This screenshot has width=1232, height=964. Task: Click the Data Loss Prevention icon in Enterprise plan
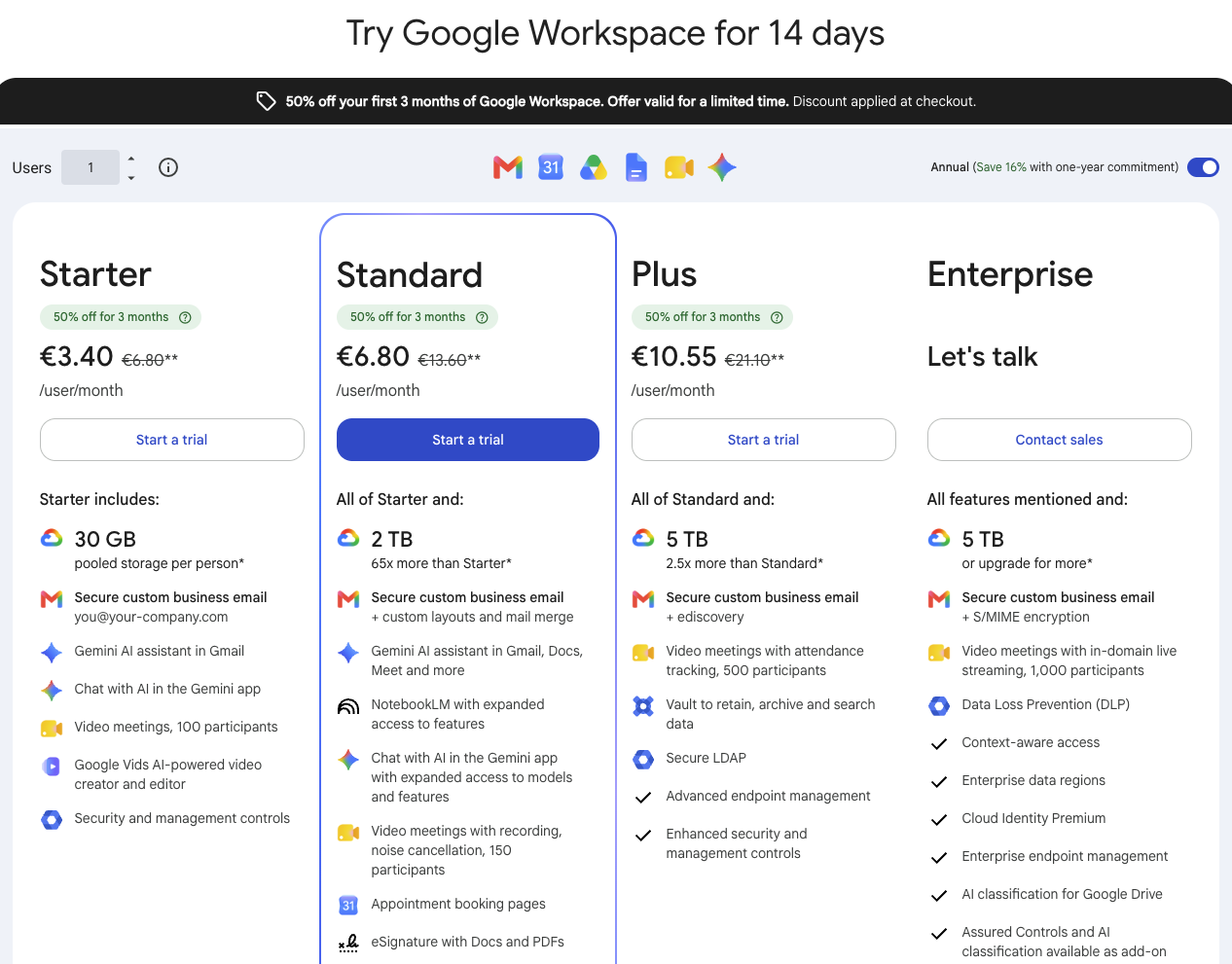click(939, 706)
